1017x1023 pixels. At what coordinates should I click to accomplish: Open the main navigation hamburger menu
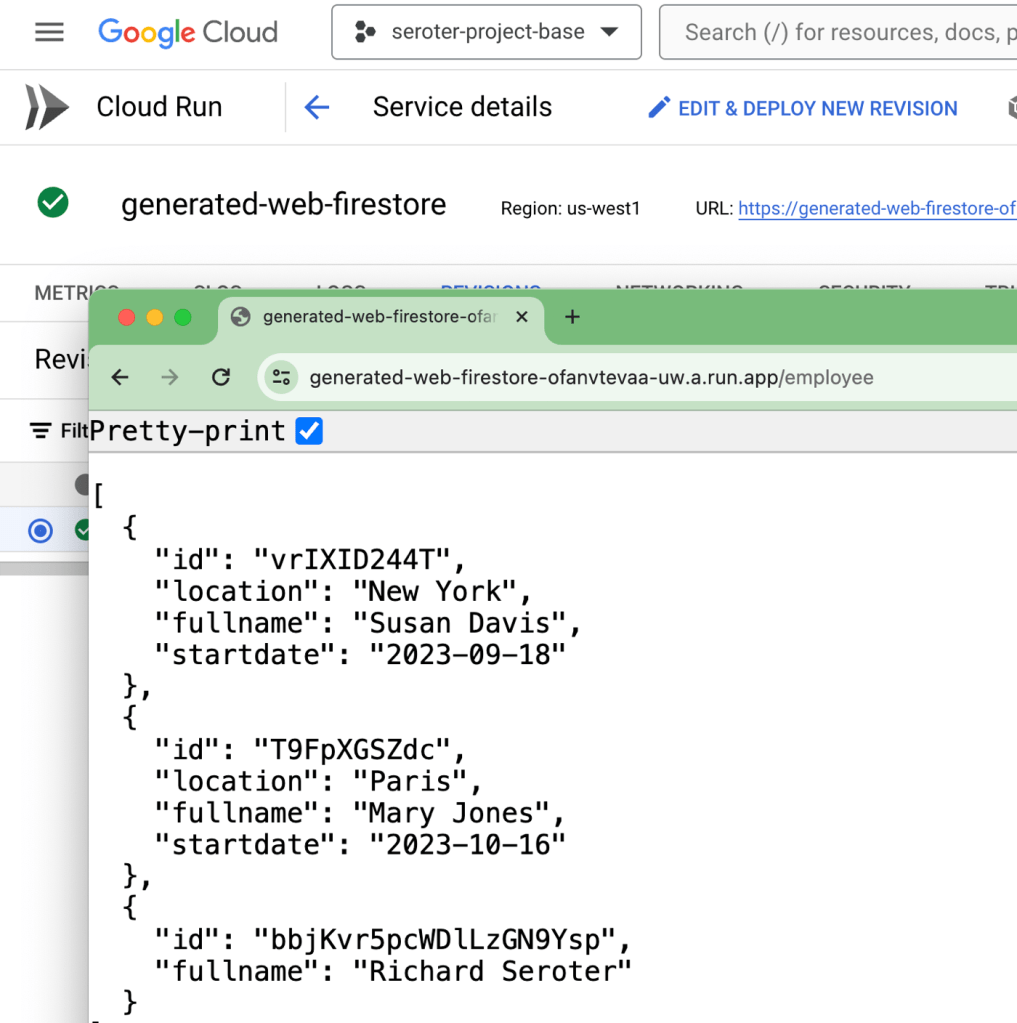point(49,32)
